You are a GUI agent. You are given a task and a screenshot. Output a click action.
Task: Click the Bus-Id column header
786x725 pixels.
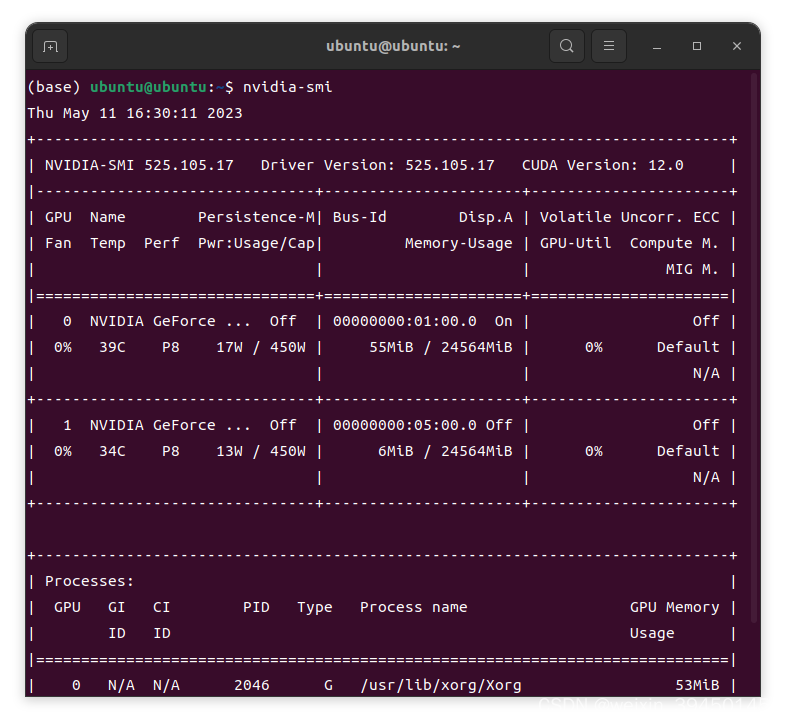(359, 218)
